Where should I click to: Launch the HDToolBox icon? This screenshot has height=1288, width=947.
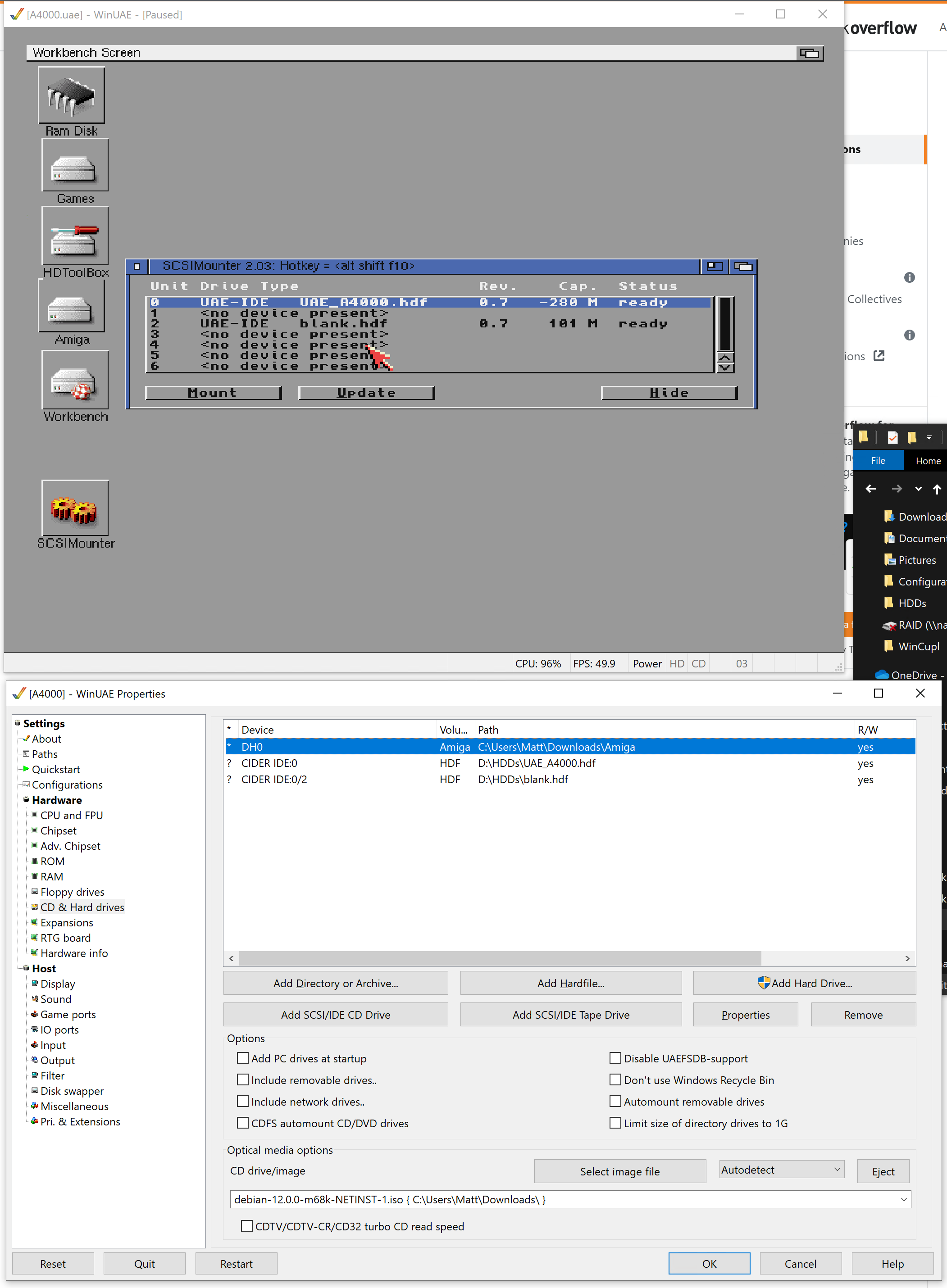74,236
